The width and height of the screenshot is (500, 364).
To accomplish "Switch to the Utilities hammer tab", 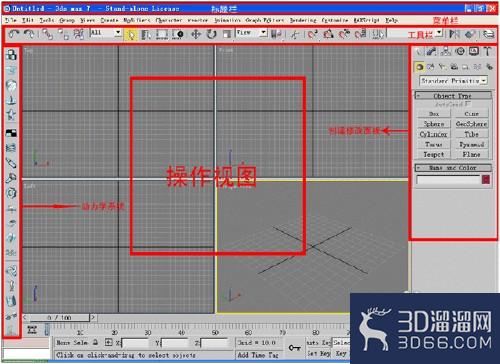I will pos(488,51).
